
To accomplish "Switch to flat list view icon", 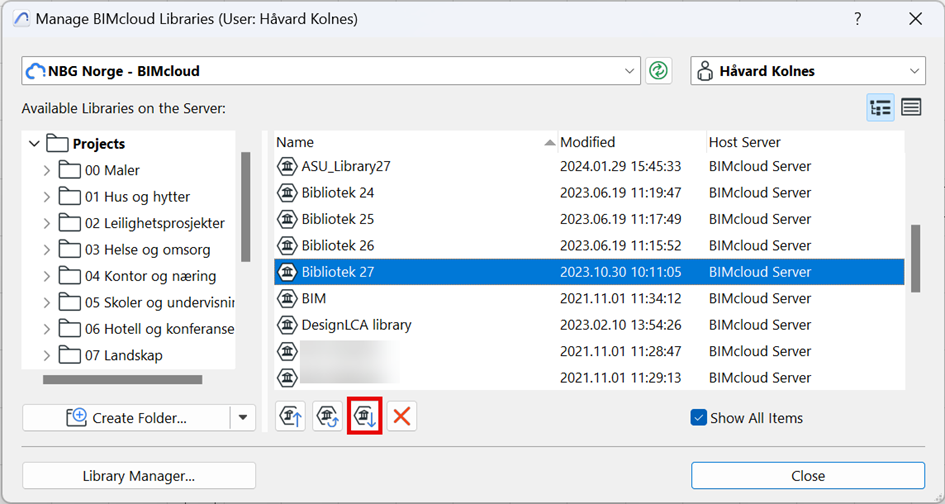I will (911, 108).
